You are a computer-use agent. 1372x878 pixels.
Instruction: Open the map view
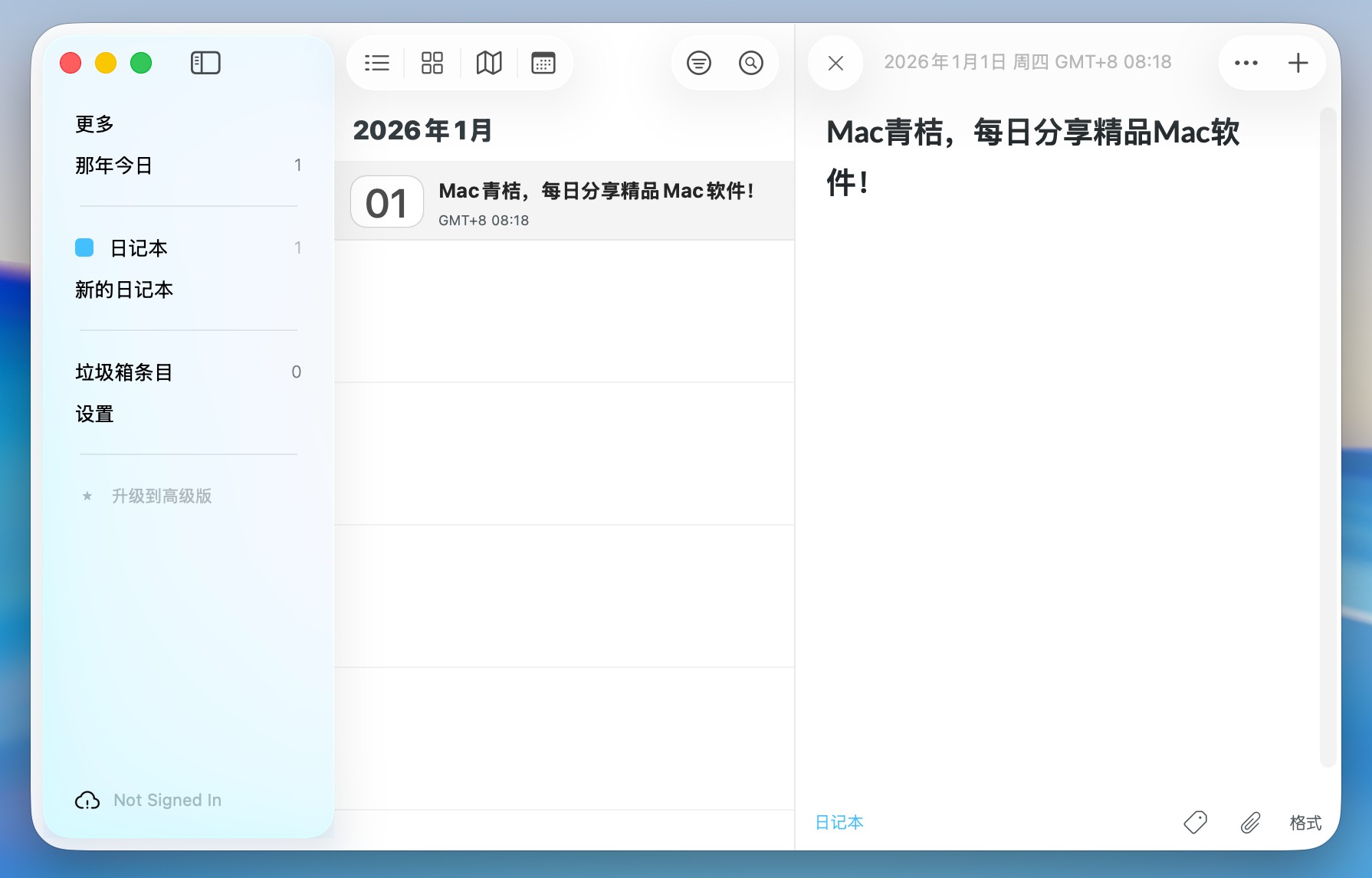(489, 63)
